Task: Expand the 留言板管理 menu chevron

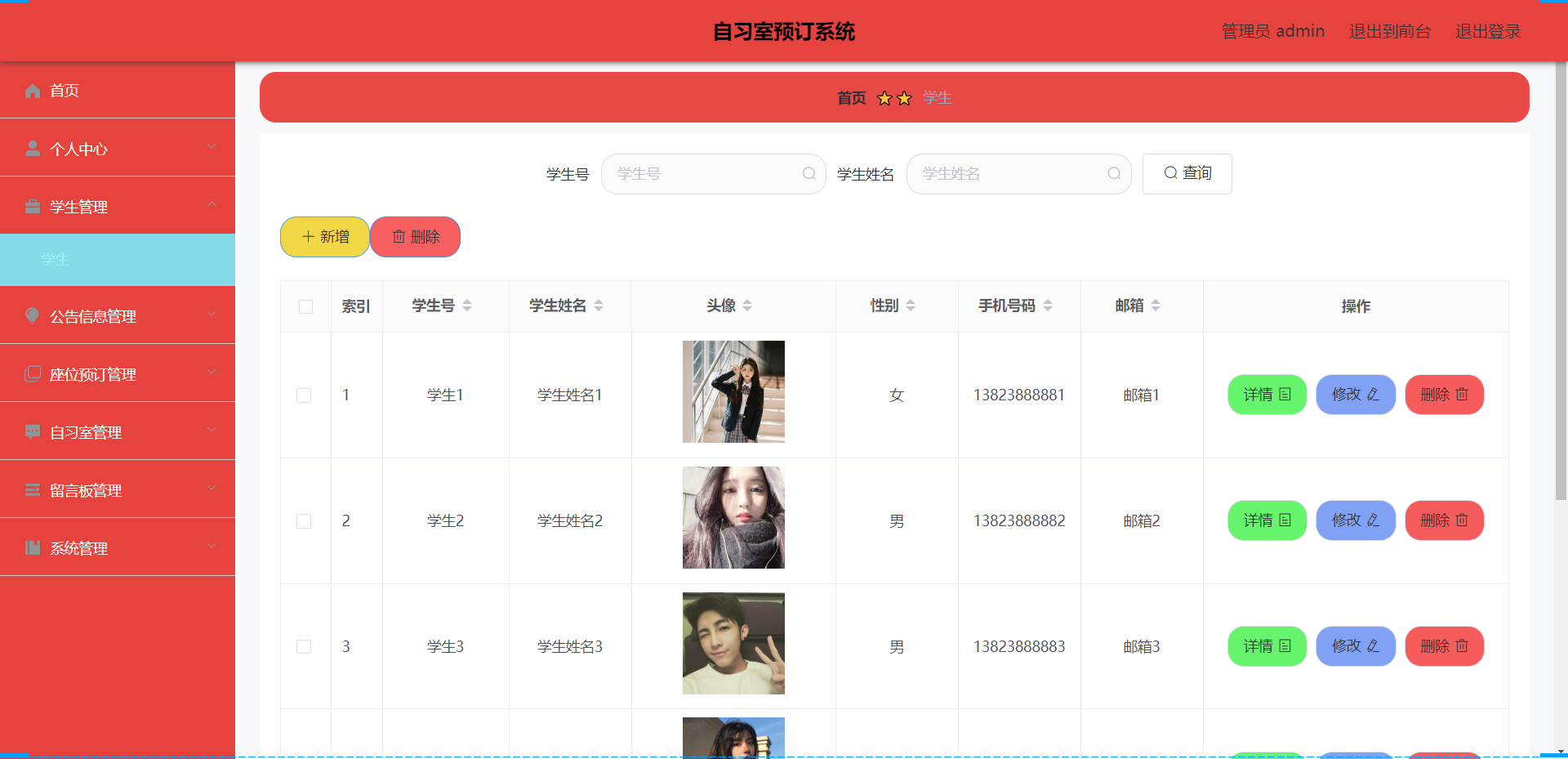Action: pos(212,489)
